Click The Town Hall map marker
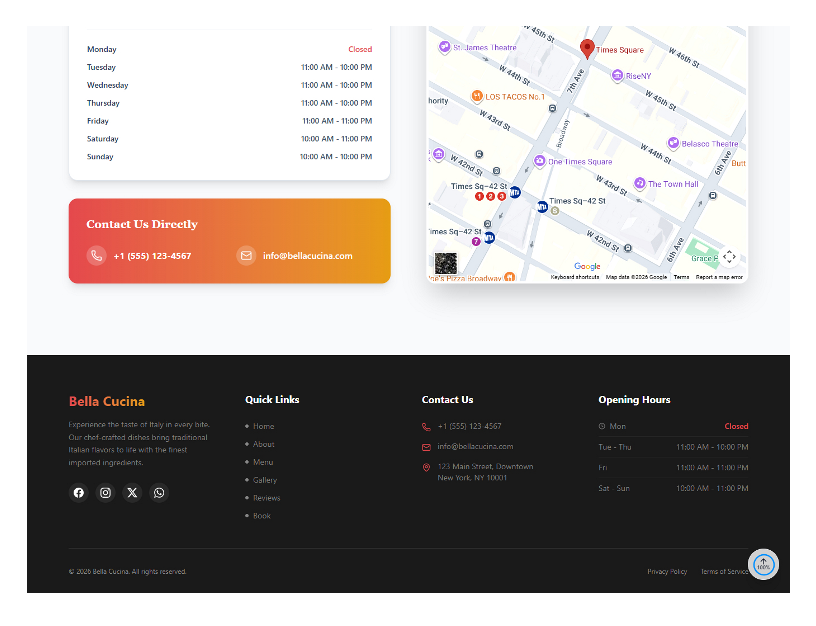Image resolution: width=816 pixels, height=626 pixels. tap(640, 183)
